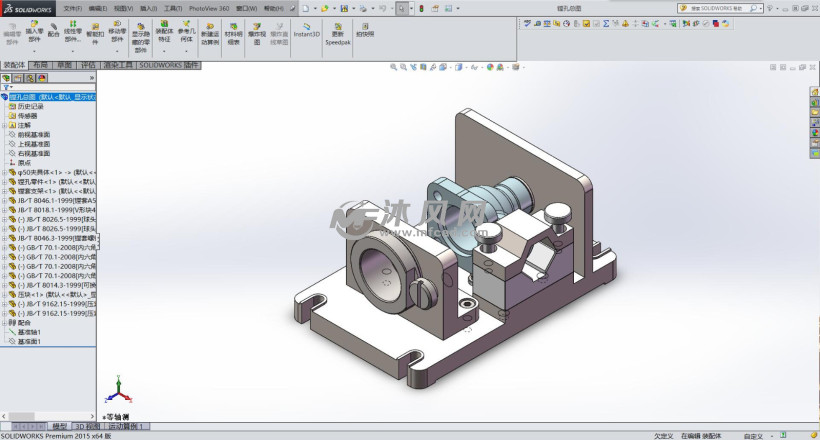Click the Update Speedpak icon
This screenshot has height=440, width=820.
tap(338, 29)
